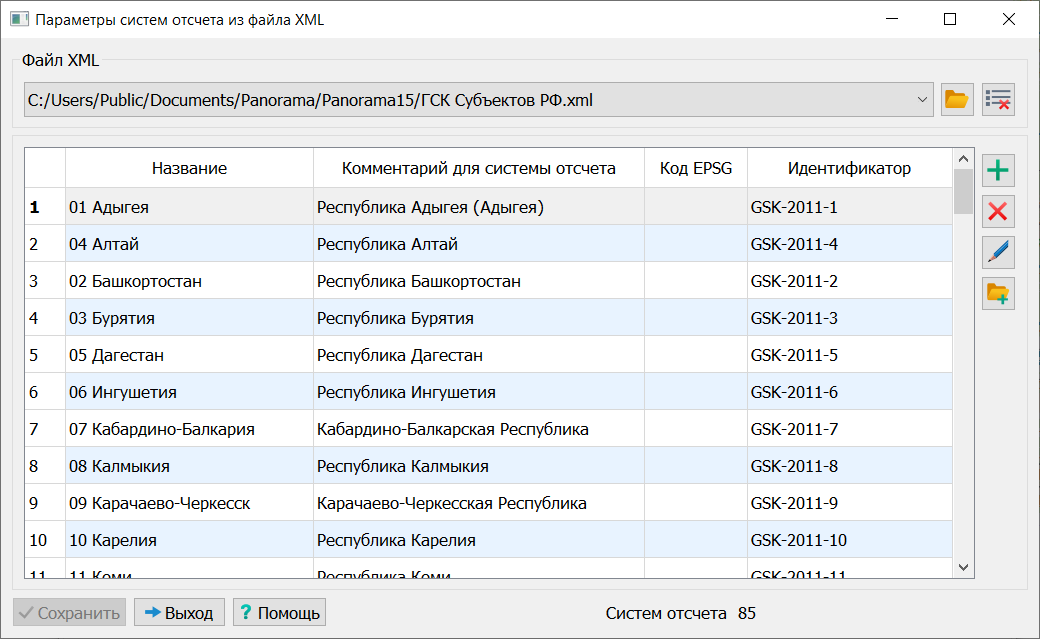Click the Идентификатор column header

coord(848,168)
